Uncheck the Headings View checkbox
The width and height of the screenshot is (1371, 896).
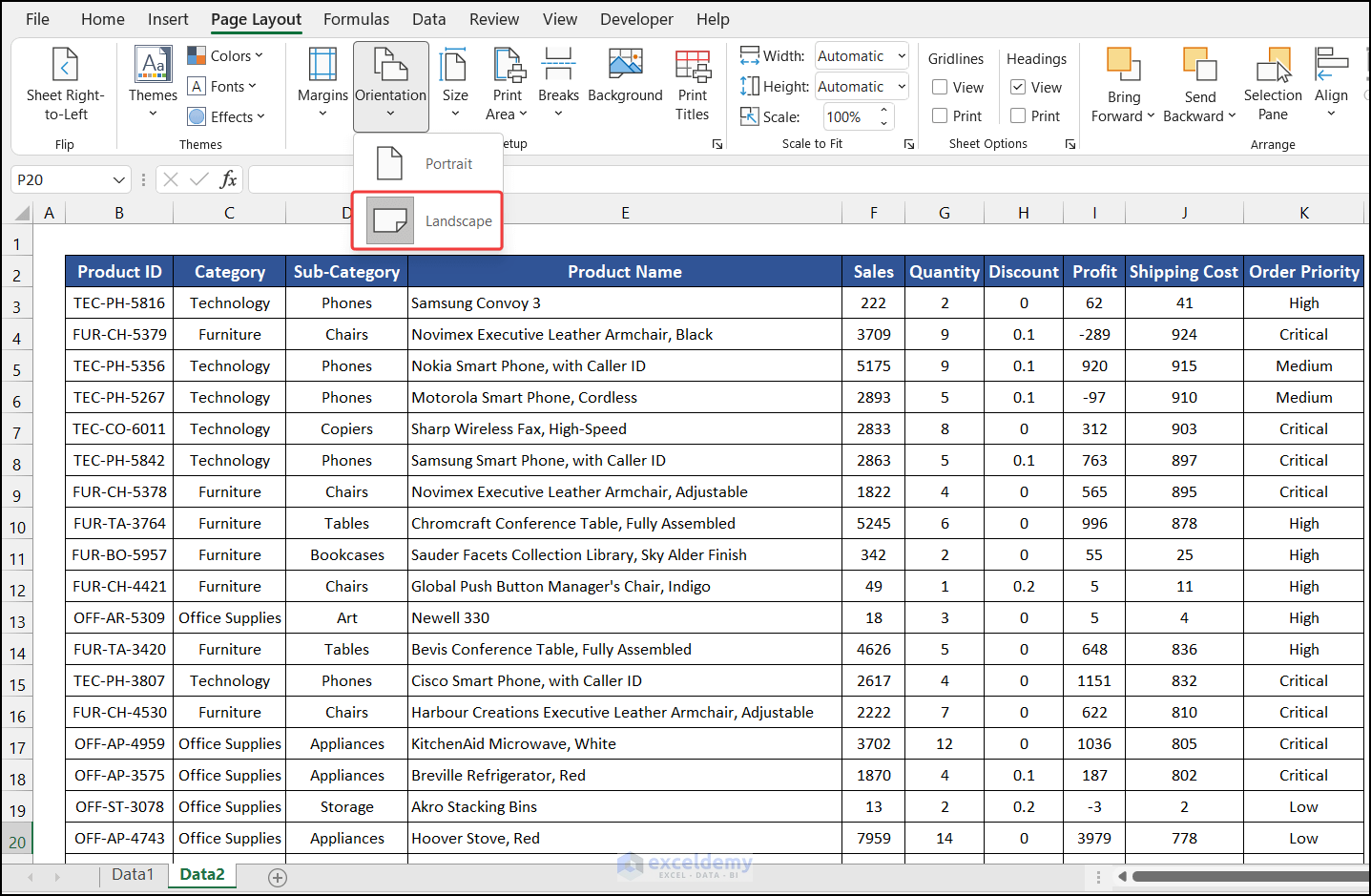[x=1018, y=88]
